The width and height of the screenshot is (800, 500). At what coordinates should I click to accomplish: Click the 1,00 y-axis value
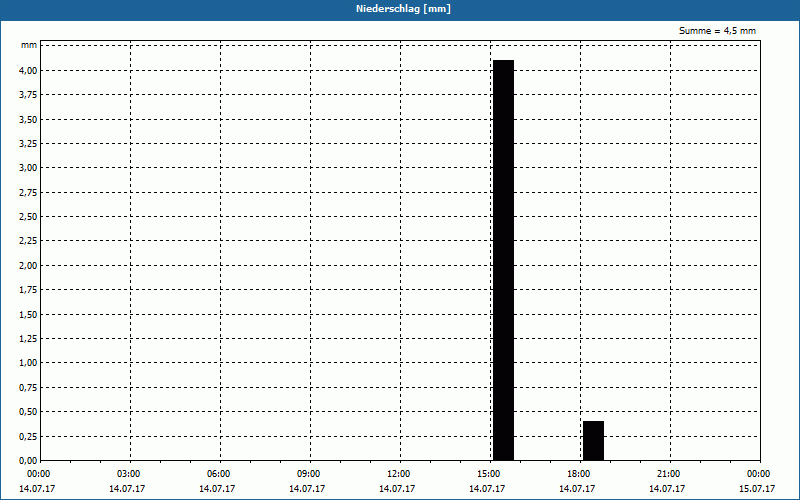(28, 363)
